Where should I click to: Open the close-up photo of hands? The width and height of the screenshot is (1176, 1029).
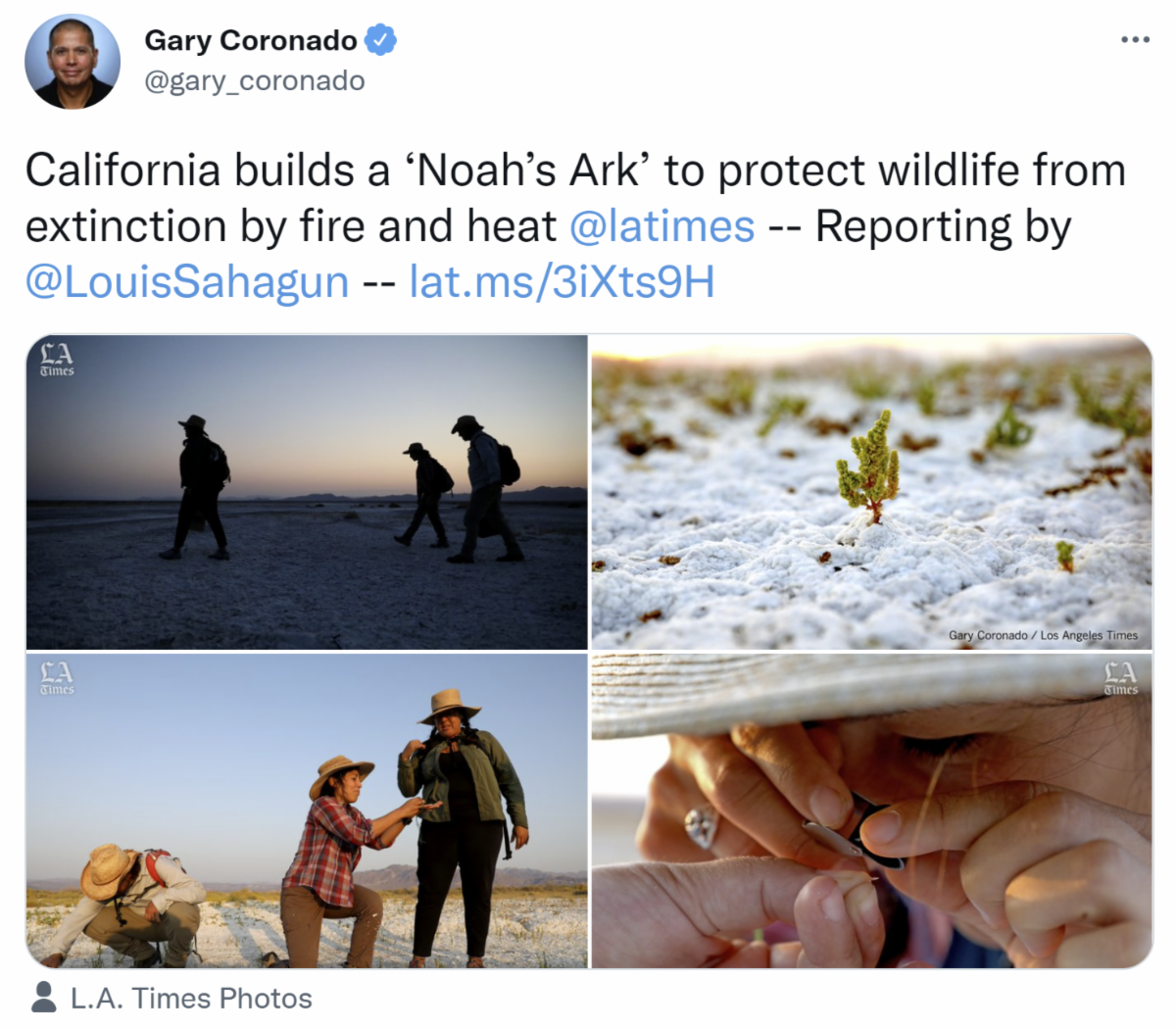871,810
